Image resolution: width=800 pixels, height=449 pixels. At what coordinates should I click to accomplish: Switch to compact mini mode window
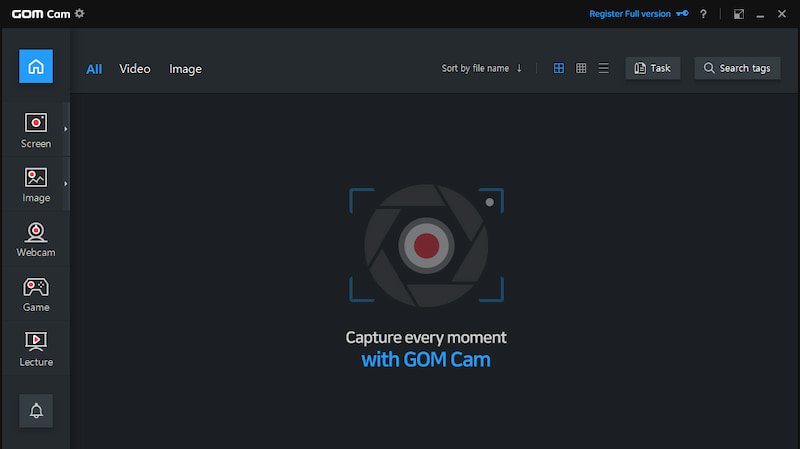click(738, 14)
